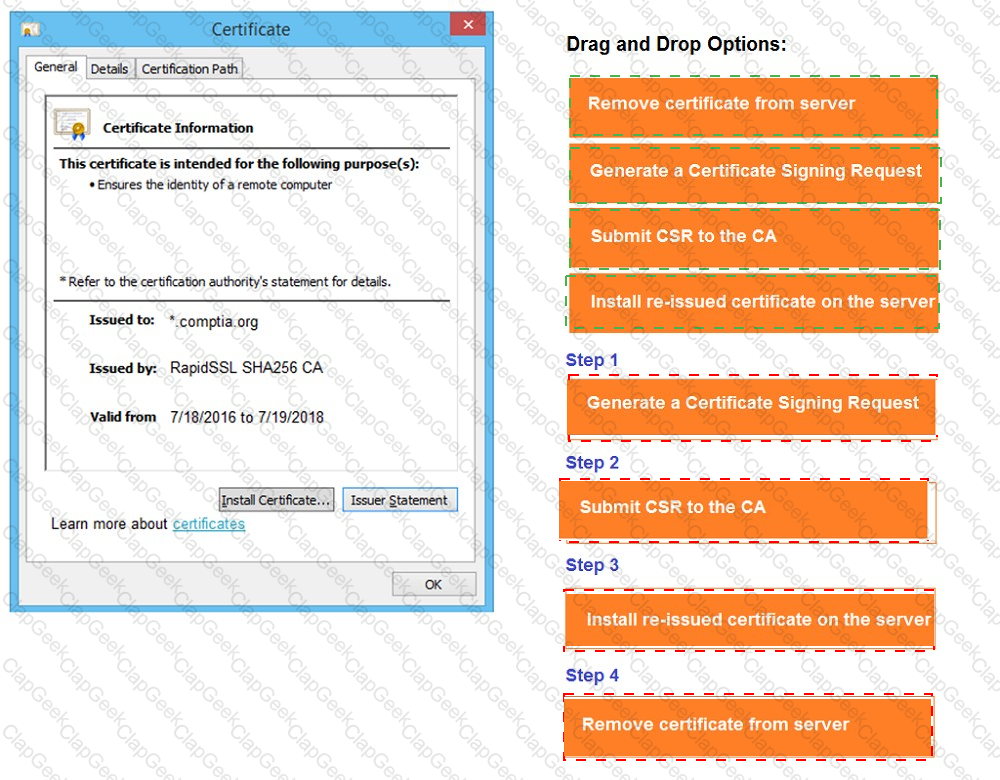Image resolution: width=1000 pixels, height=780 pixels.
Task: Click the Step 3 box with Install re-issued certificate
Action: pyautogui.click(x=749, y=620)
